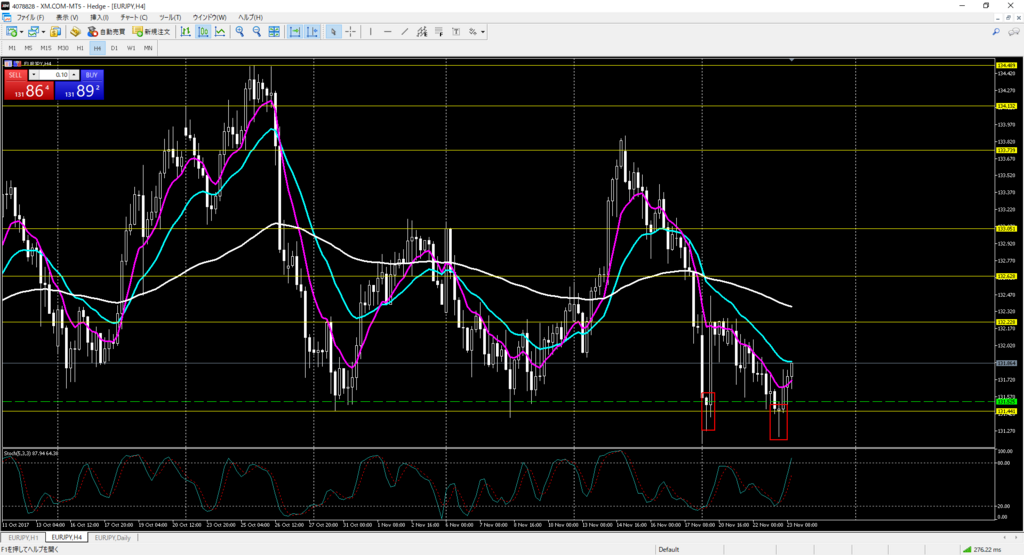Viewport: 1024px width, 555px height.
Task: Open the new chart dropdown arrow
Action: (x=22, y=32)
